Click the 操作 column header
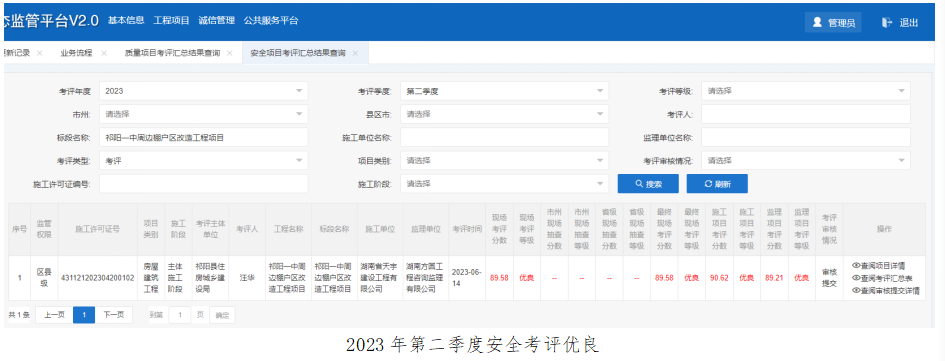This screenshot has width=945, height=361. click(884, 229)
